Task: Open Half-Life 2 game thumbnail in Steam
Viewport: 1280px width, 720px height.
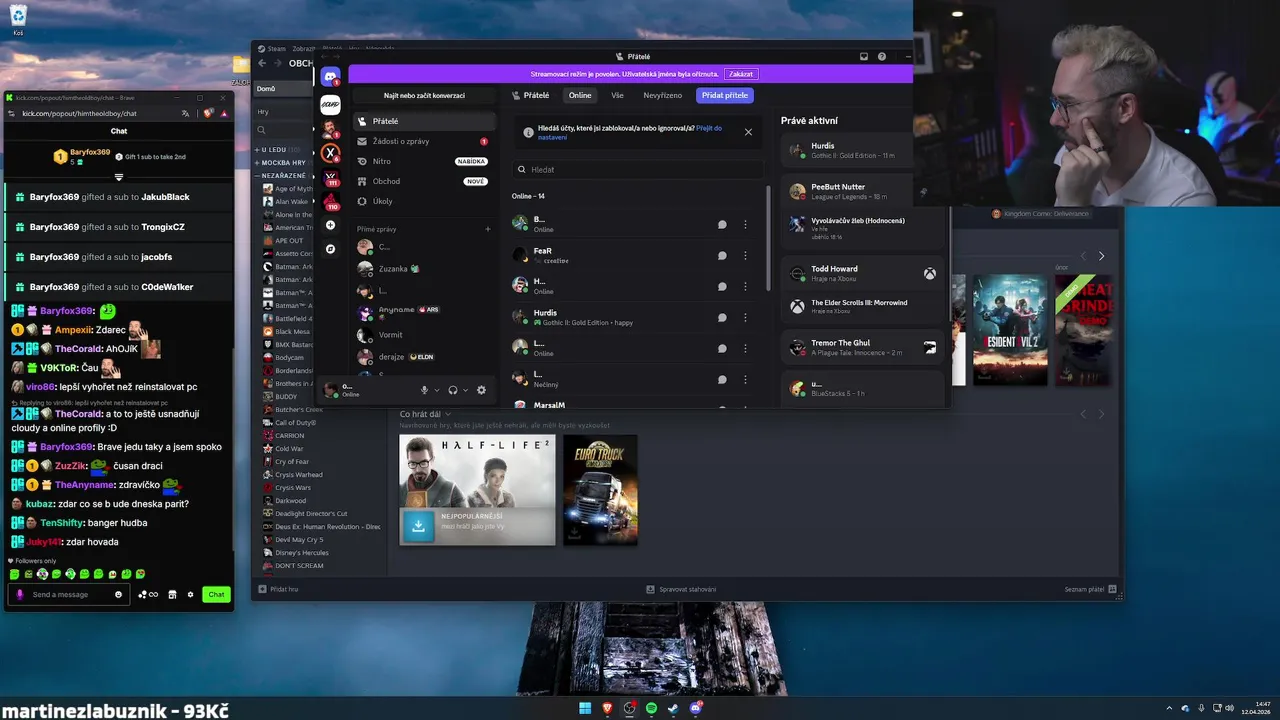Action: (x=477, y=490)
